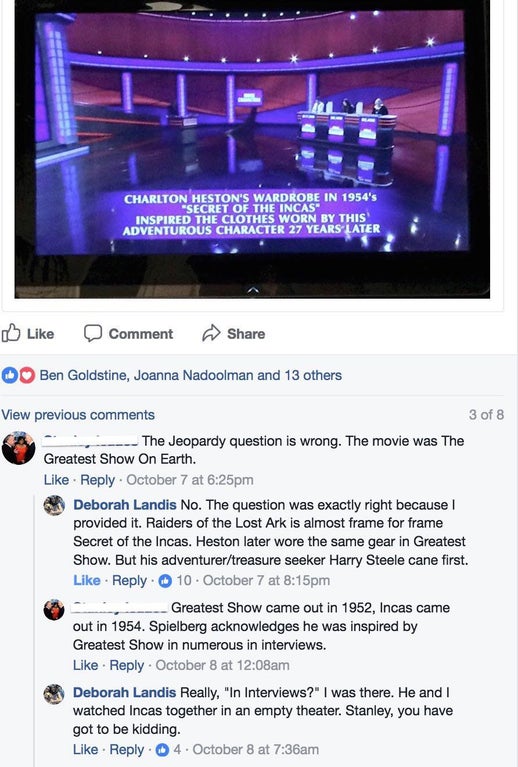Click the October 7 at 8:15pm timestamp
This screenshot has height=767, width=518.
[x=266, y=581]
